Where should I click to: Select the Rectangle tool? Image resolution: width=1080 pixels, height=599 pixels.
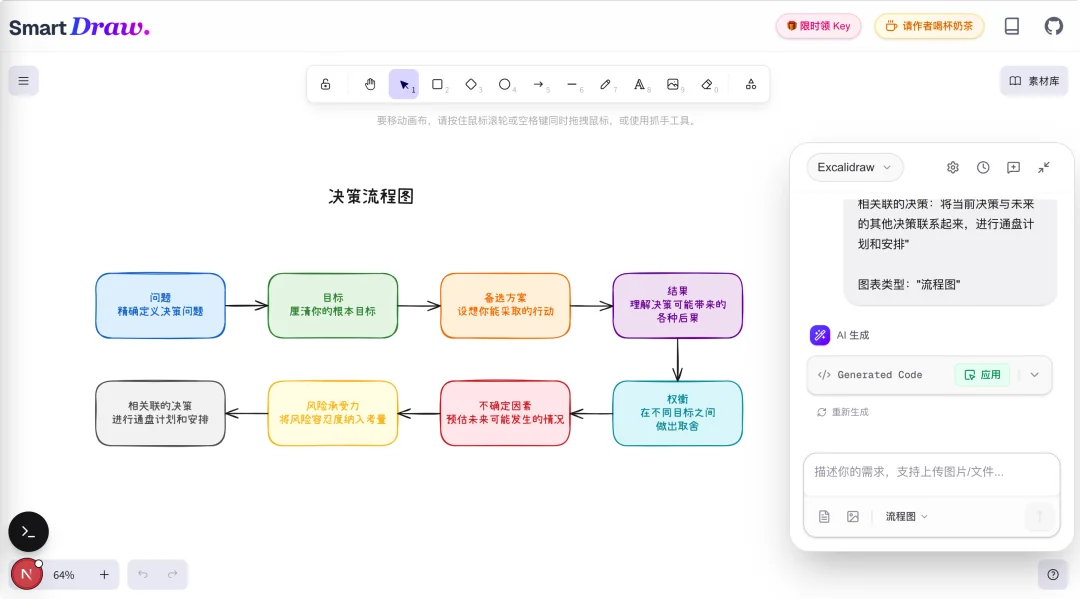[x=437, y=84]
